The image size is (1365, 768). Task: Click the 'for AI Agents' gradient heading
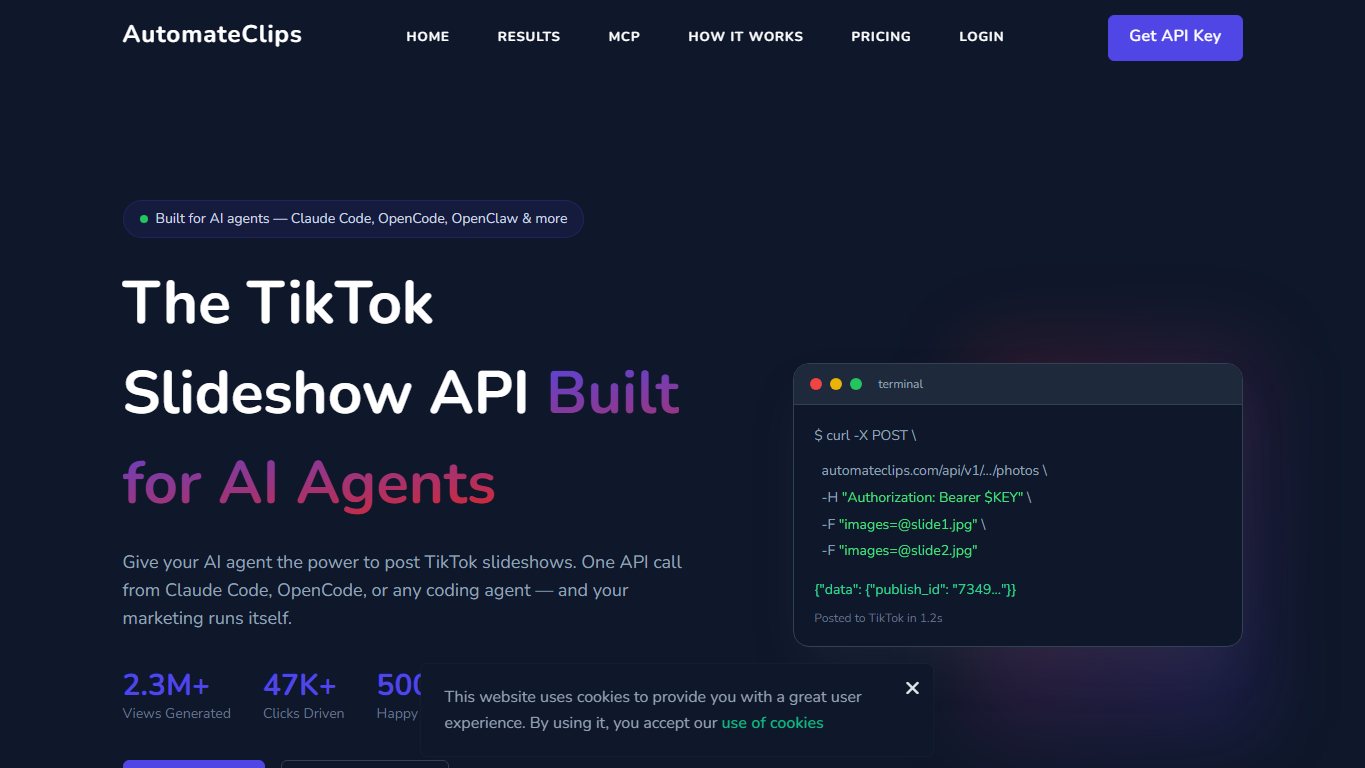point(309,482)
